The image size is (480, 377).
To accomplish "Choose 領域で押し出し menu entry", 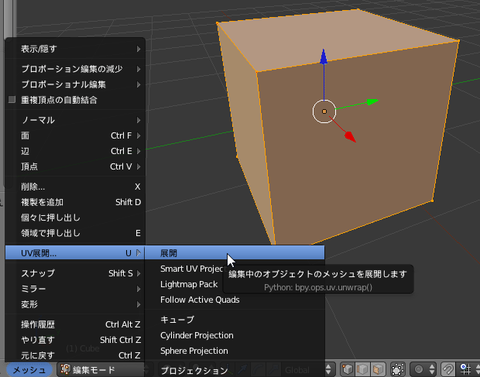I will pos(75,233).
